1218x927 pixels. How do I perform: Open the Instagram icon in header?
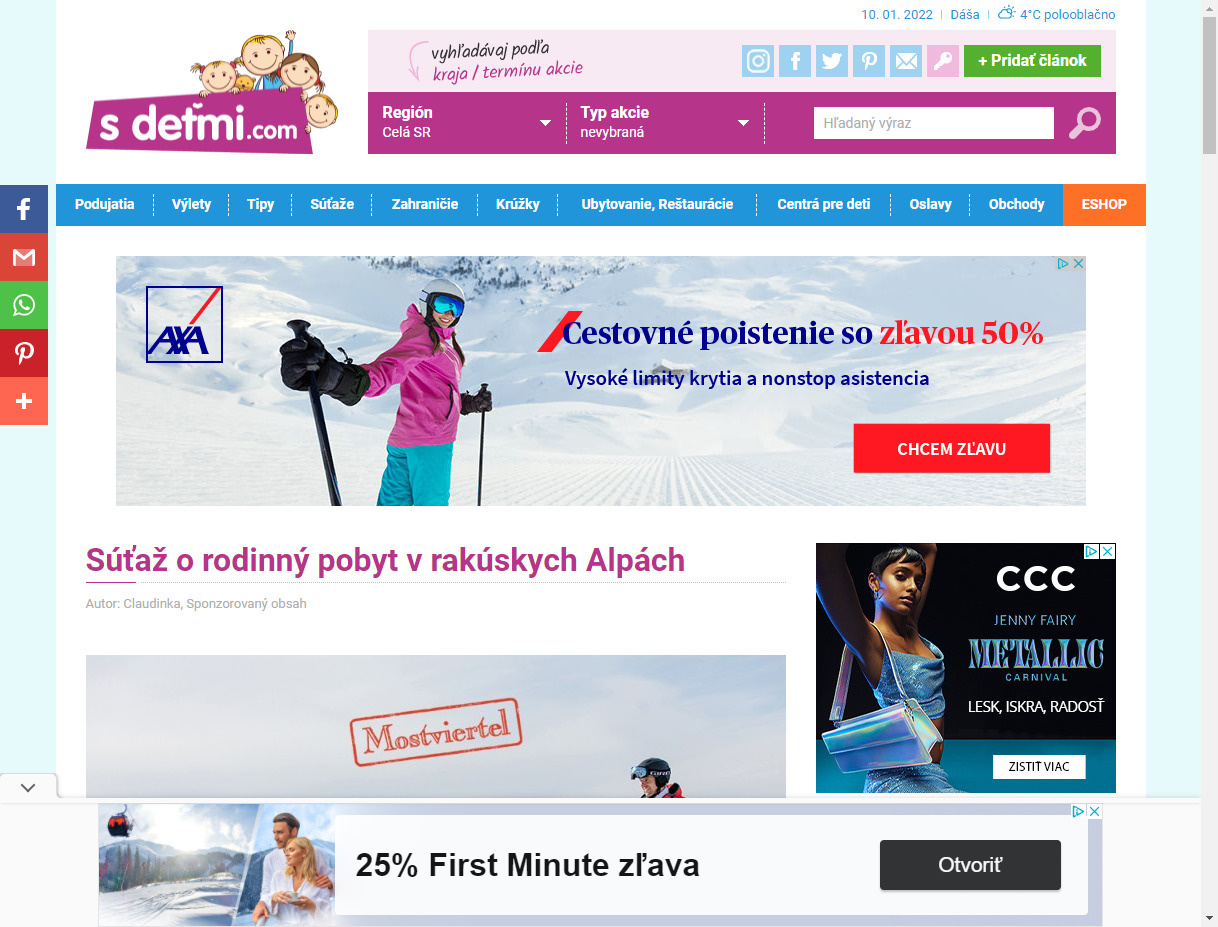758,61
